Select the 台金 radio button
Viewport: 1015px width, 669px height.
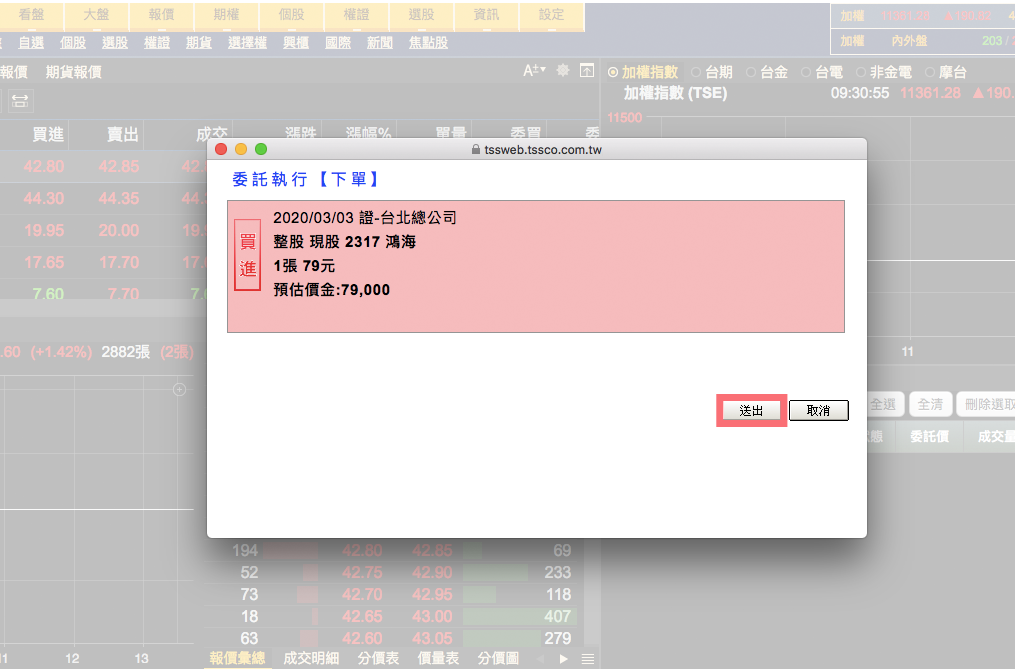(751, 72)
